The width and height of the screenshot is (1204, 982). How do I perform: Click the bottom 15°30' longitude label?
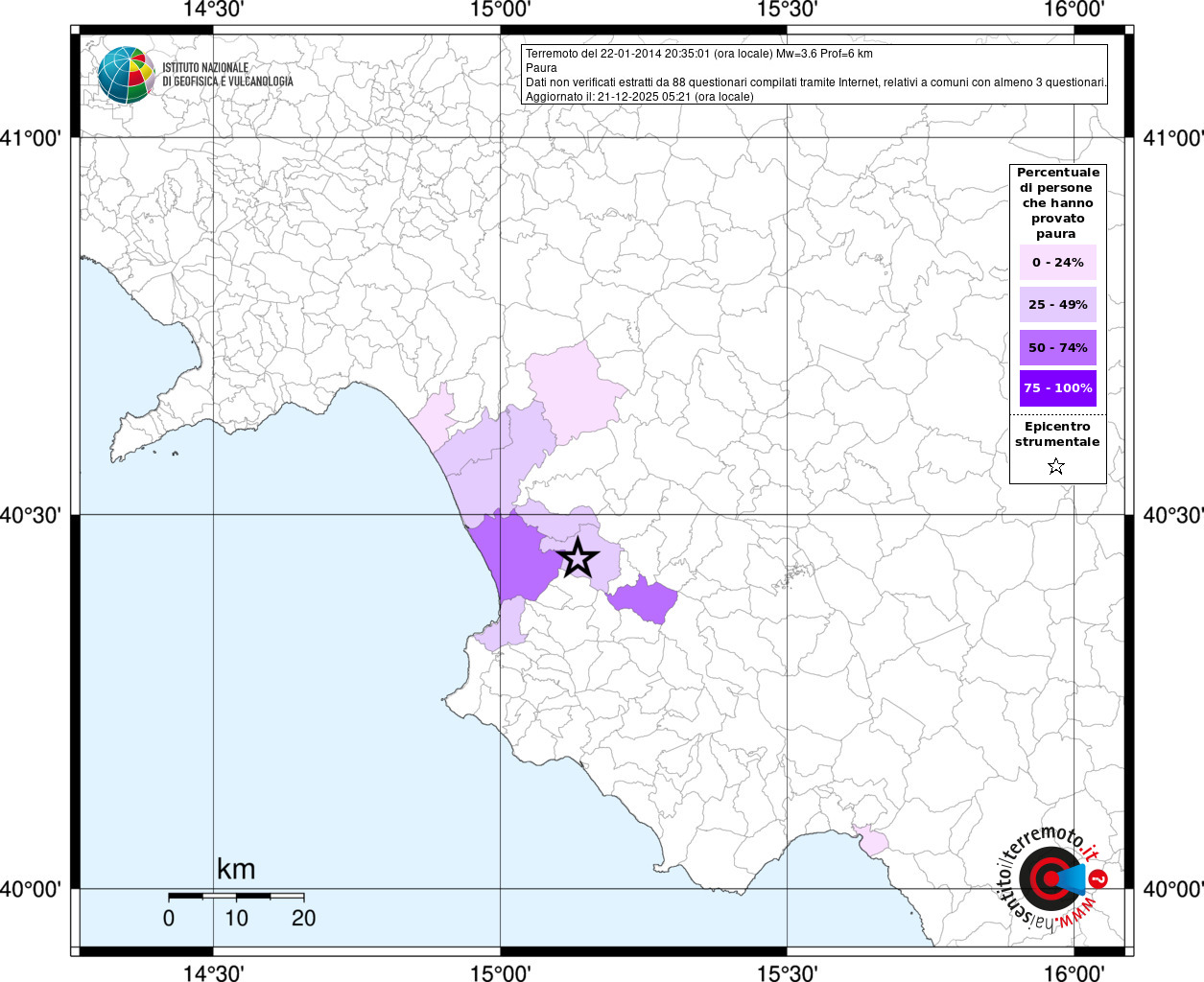[787, 972]
